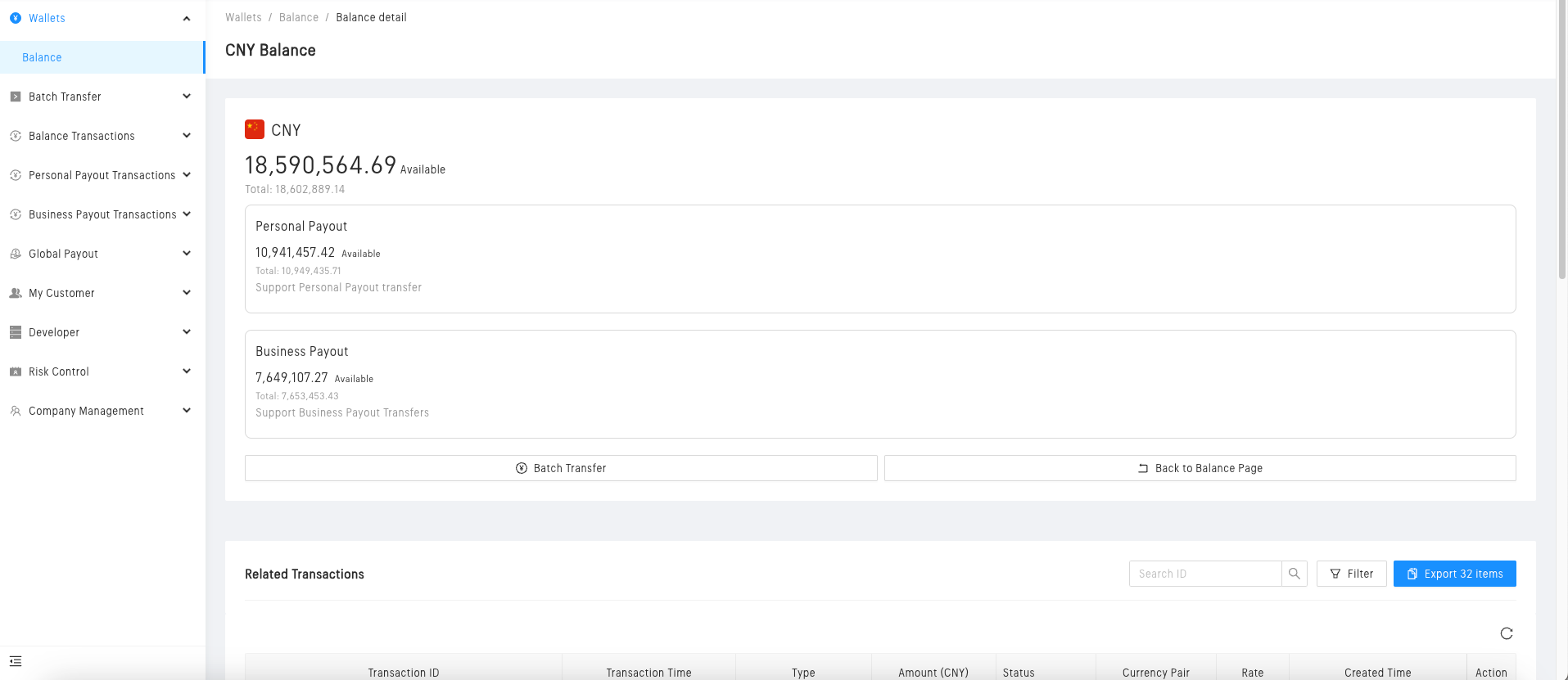Image resolution: width=1568 pixels, height=680 pixels.
Task: Open the Filter button
Action: point(1352,574)
